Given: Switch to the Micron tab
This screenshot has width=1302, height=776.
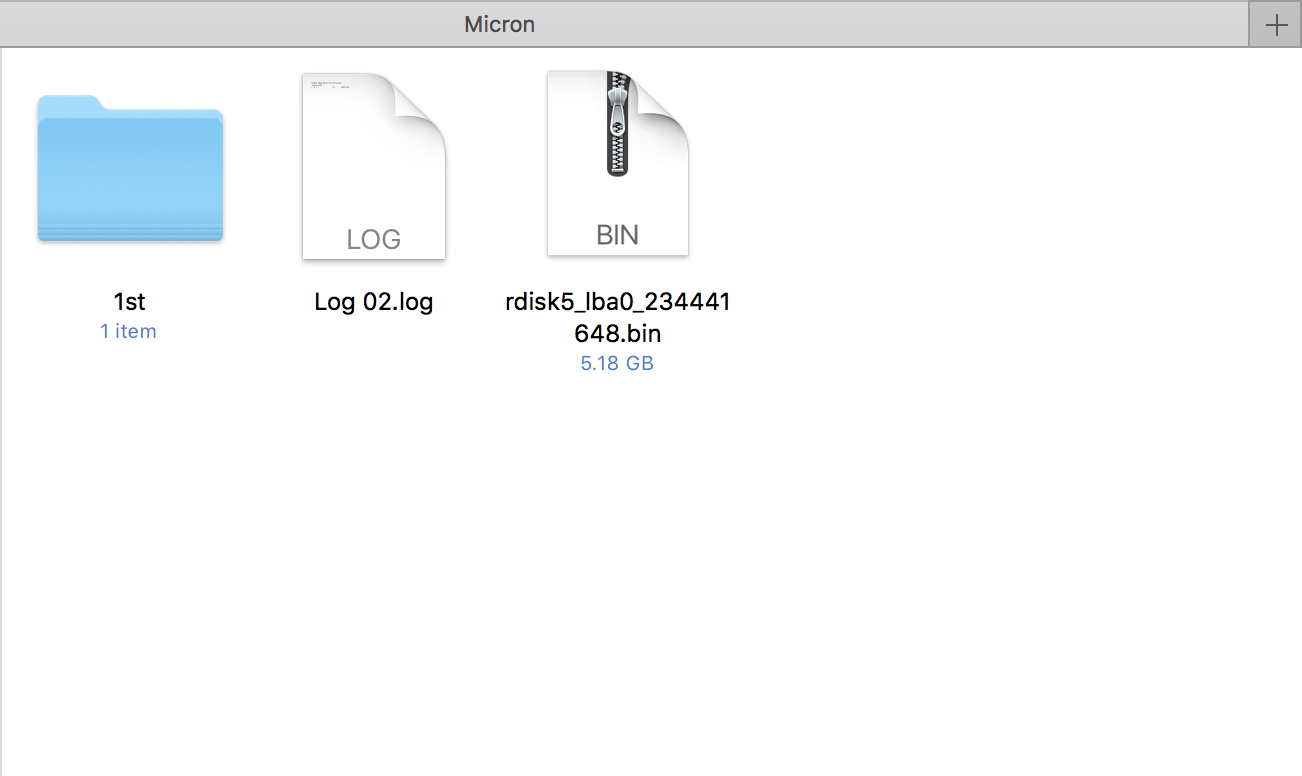Looking at the screenshot, I should pos(500,24).
